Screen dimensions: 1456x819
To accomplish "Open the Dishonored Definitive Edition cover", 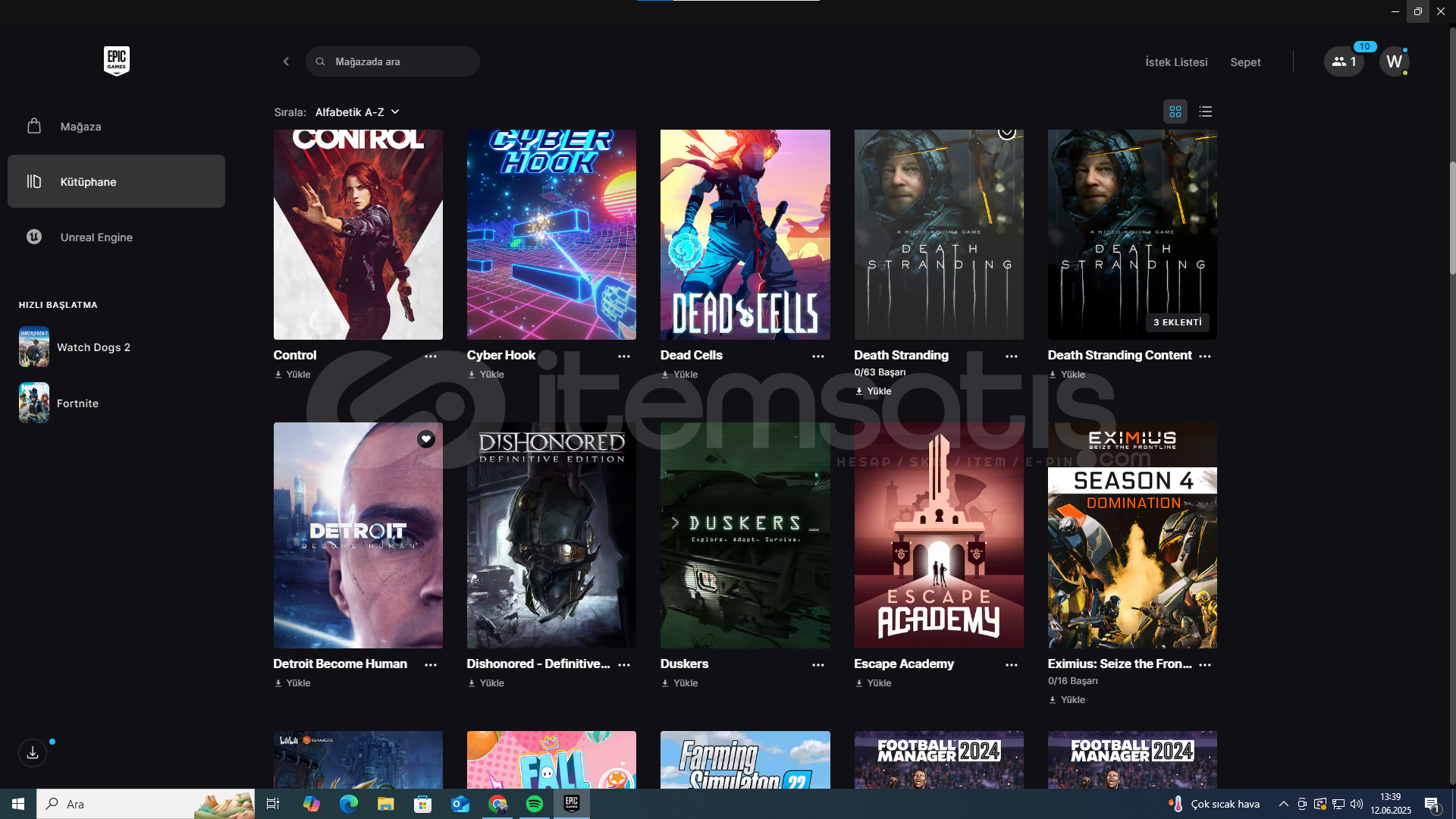I will (551, 535).
